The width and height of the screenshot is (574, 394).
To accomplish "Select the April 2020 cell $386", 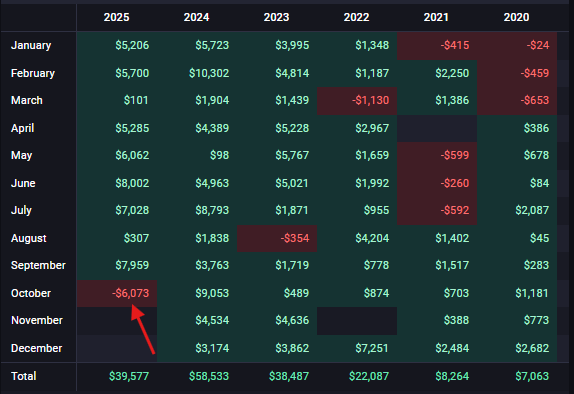I will pyautogui.click(x=517, y=128).
